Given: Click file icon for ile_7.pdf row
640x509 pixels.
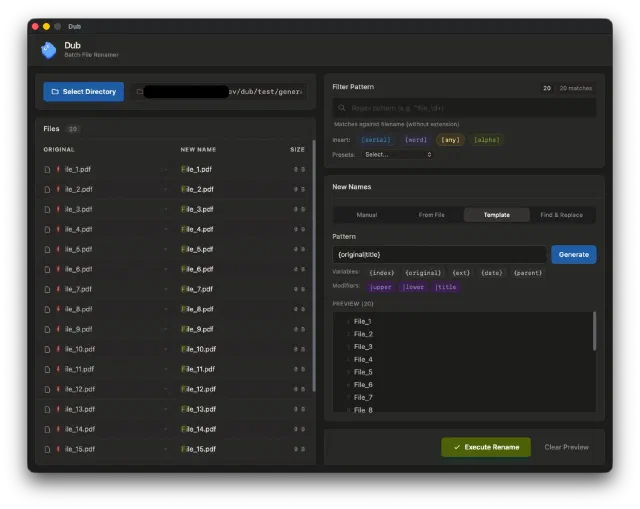Looking at the screenshot, I should point(47,289).
